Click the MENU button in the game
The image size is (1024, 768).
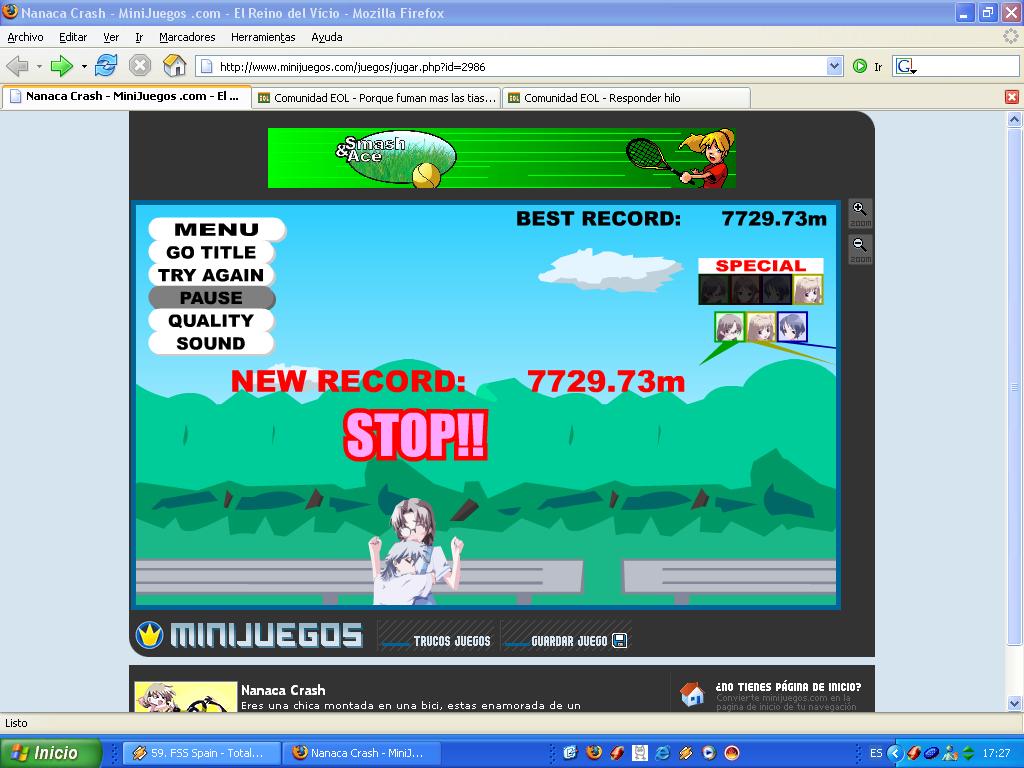click(217, 229)
